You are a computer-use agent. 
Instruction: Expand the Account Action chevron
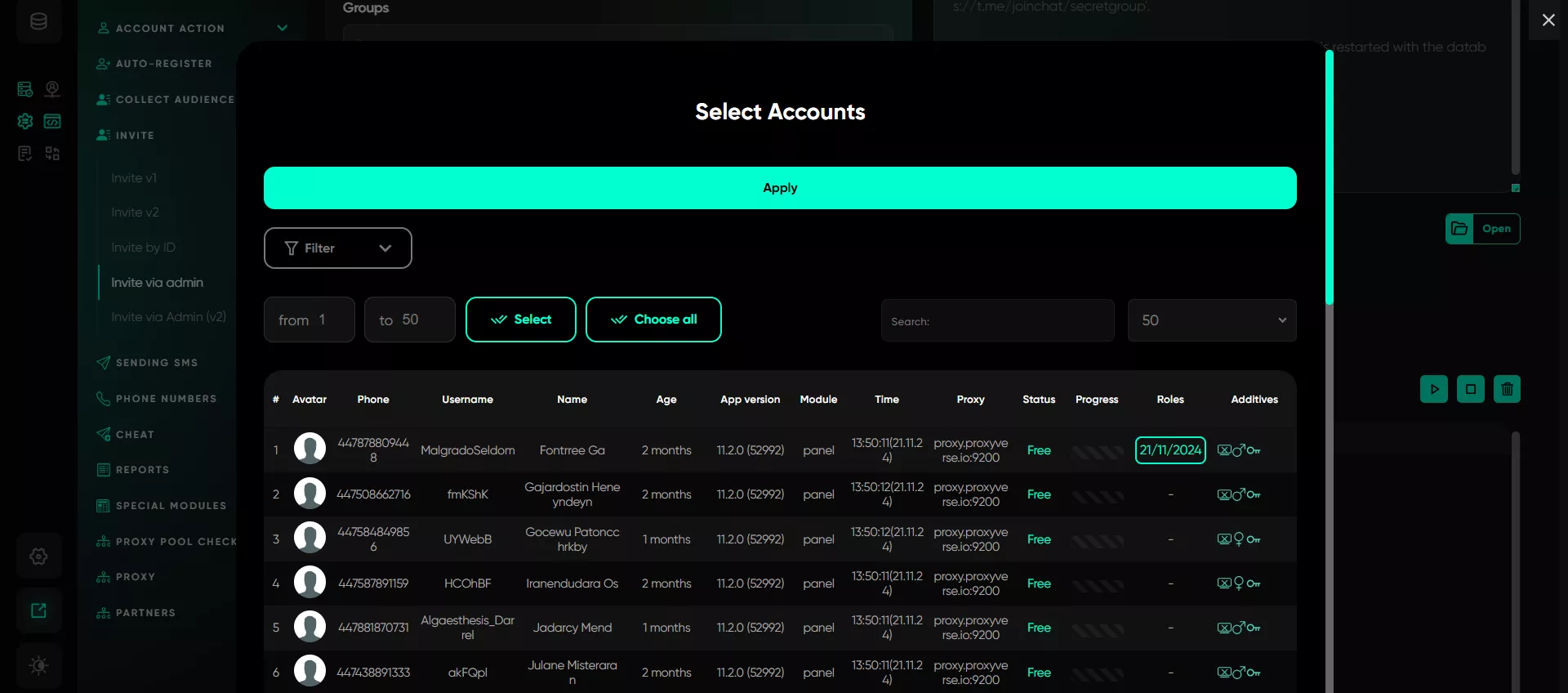[283, 28]
